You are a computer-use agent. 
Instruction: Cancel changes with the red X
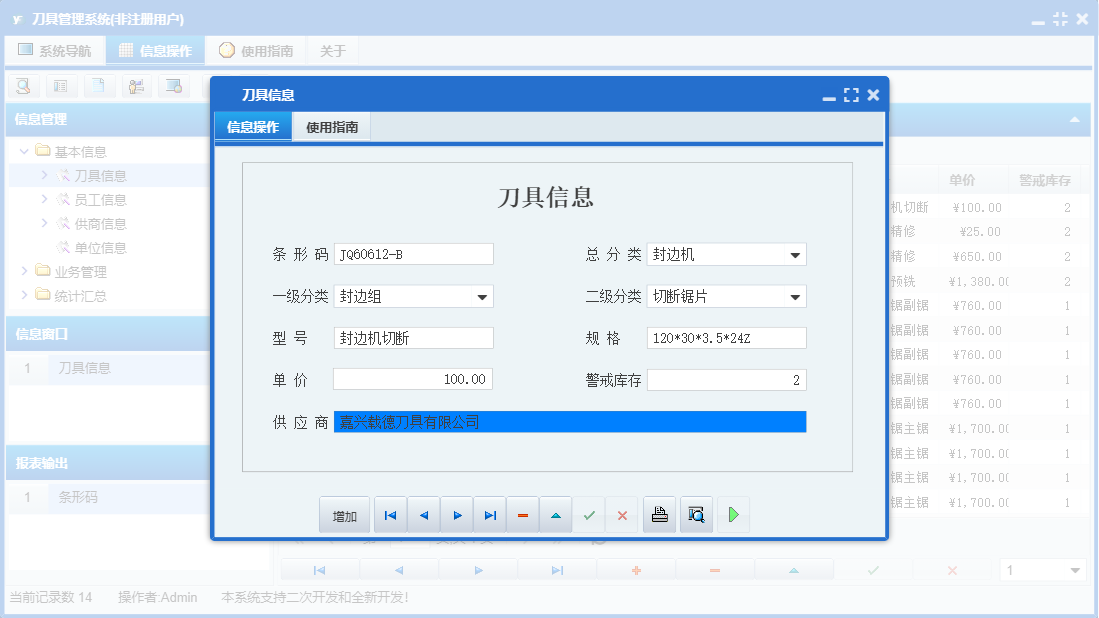tap(622, 514)
